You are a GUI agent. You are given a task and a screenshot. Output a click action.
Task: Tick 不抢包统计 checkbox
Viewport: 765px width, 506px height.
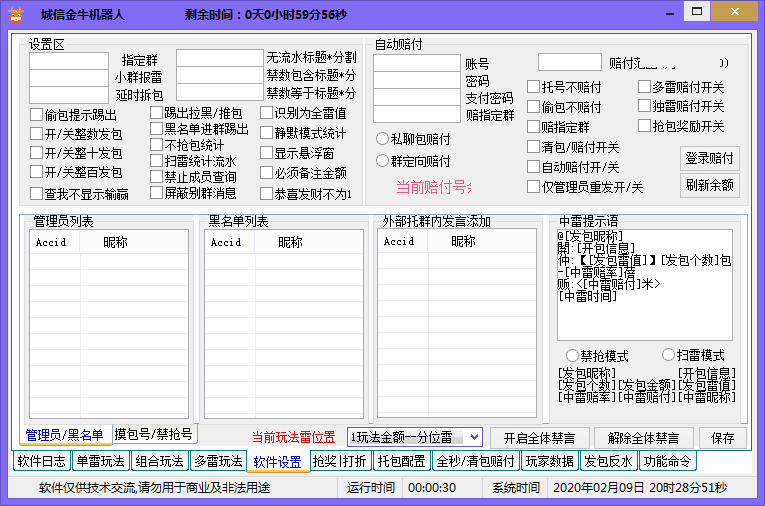click(x=157, y=145)
